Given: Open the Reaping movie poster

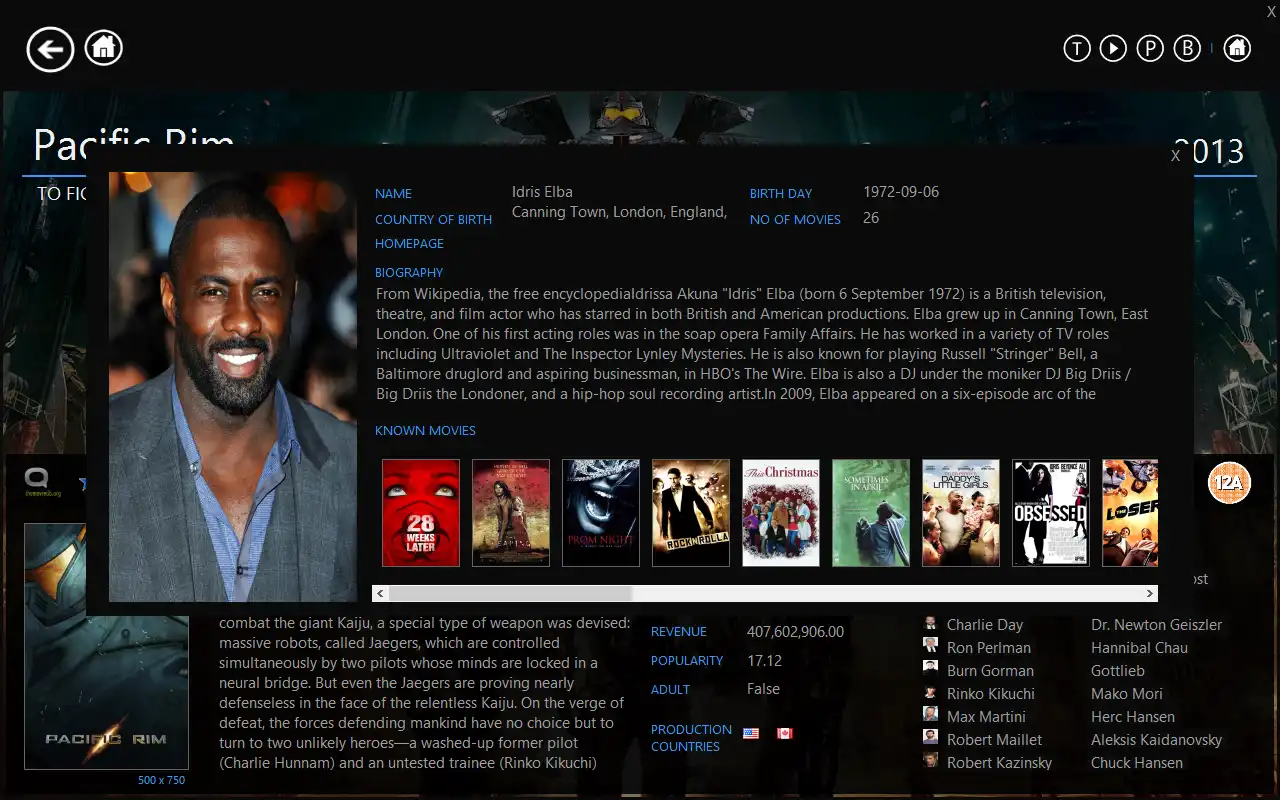Looking at the screenshot, I should 511,513.
